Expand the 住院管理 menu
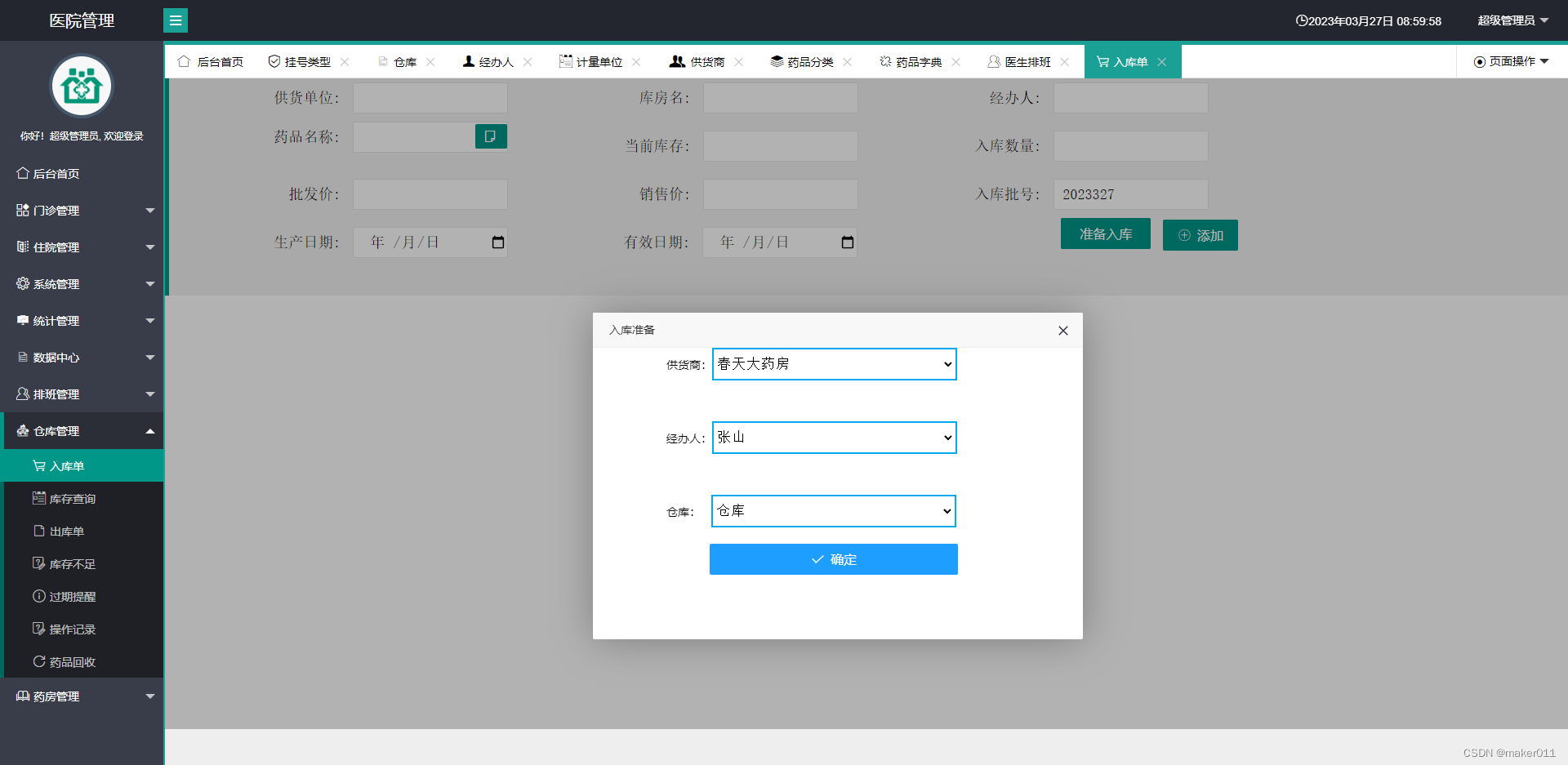Viewport: 1568px width, 765px height. click(x=82, y=247)
